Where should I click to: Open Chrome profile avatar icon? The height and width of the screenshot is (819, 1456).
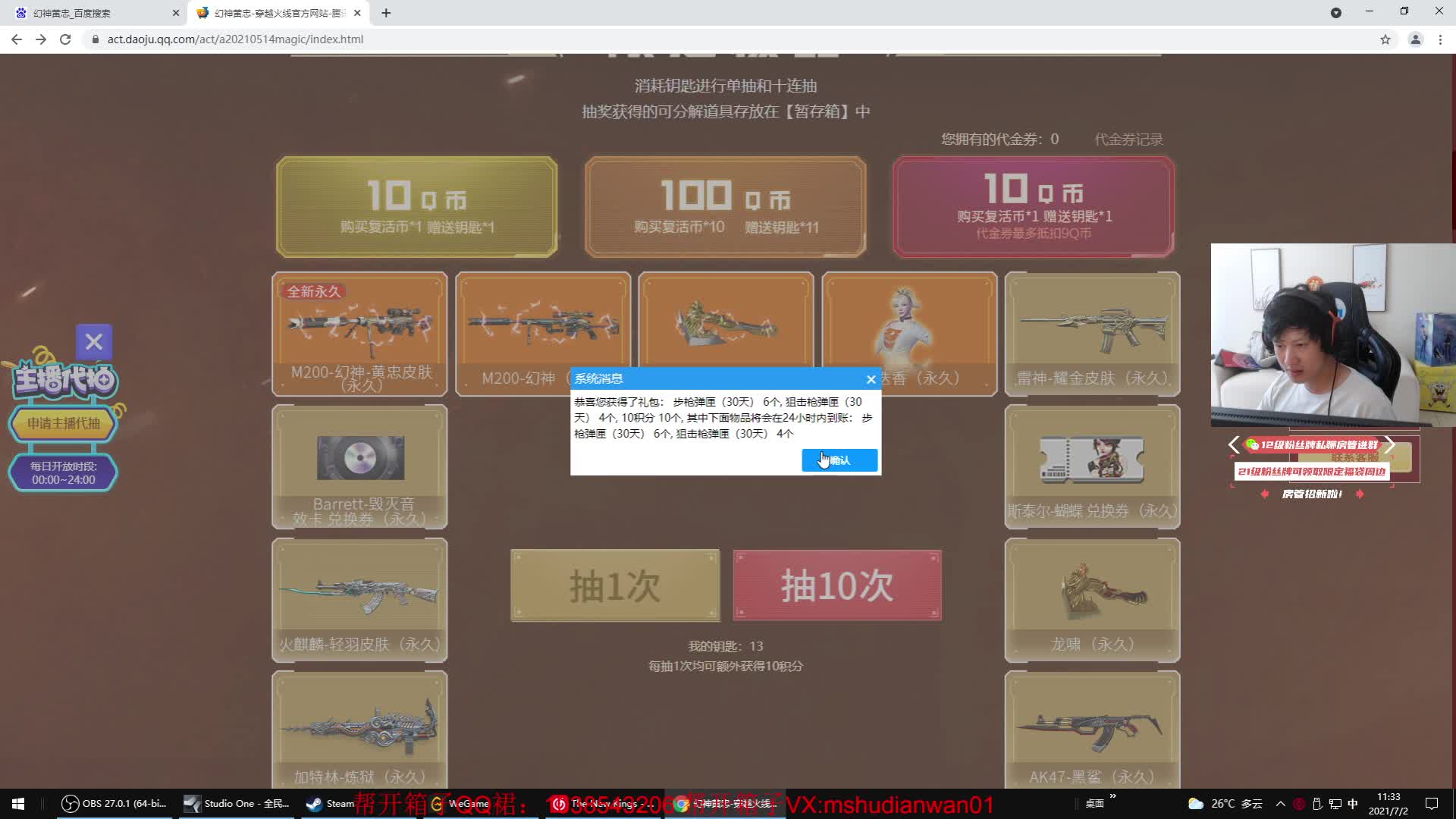(1415, 39)
